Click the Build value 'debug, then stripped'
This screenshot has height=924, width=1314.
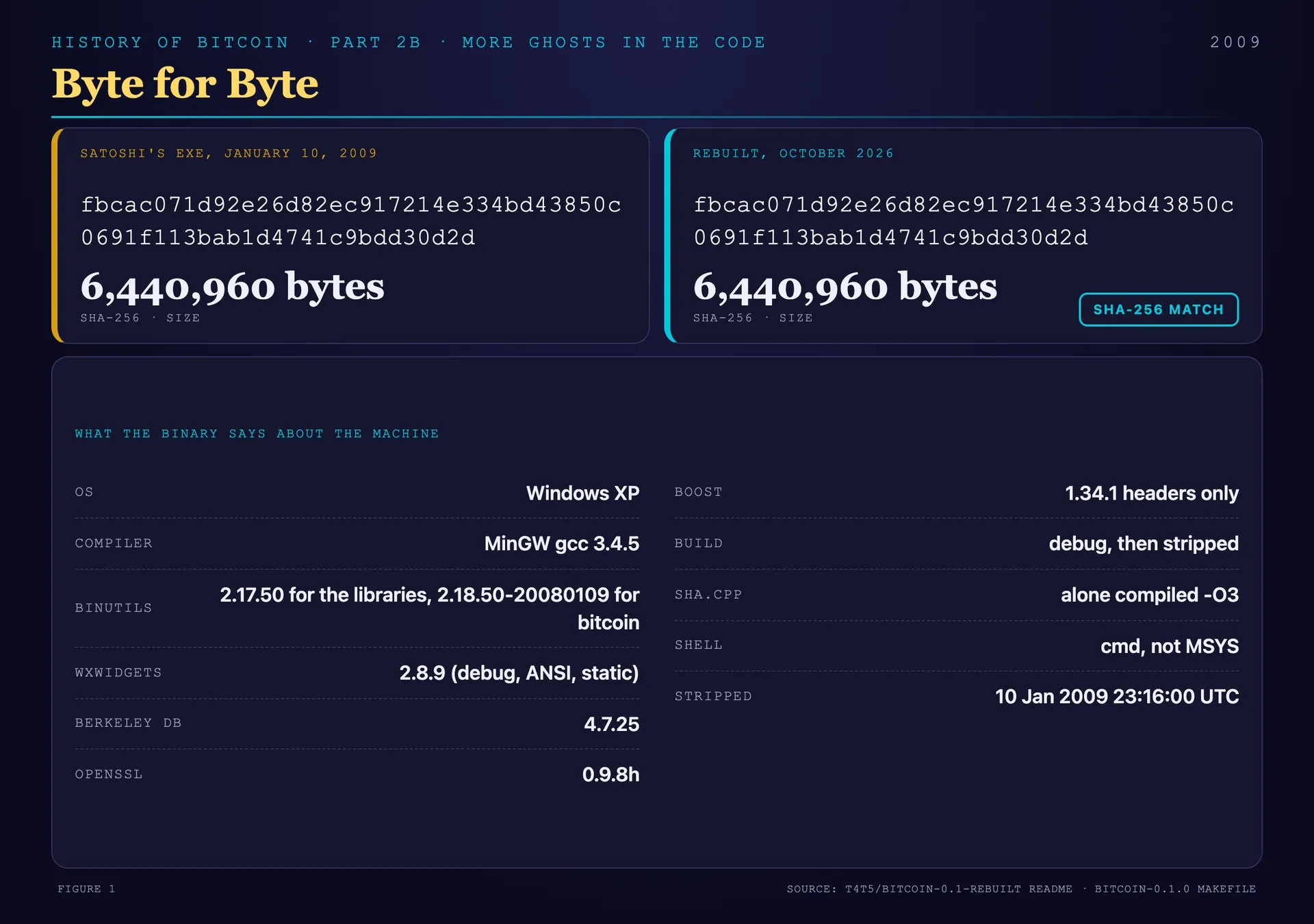(1144, 543)
